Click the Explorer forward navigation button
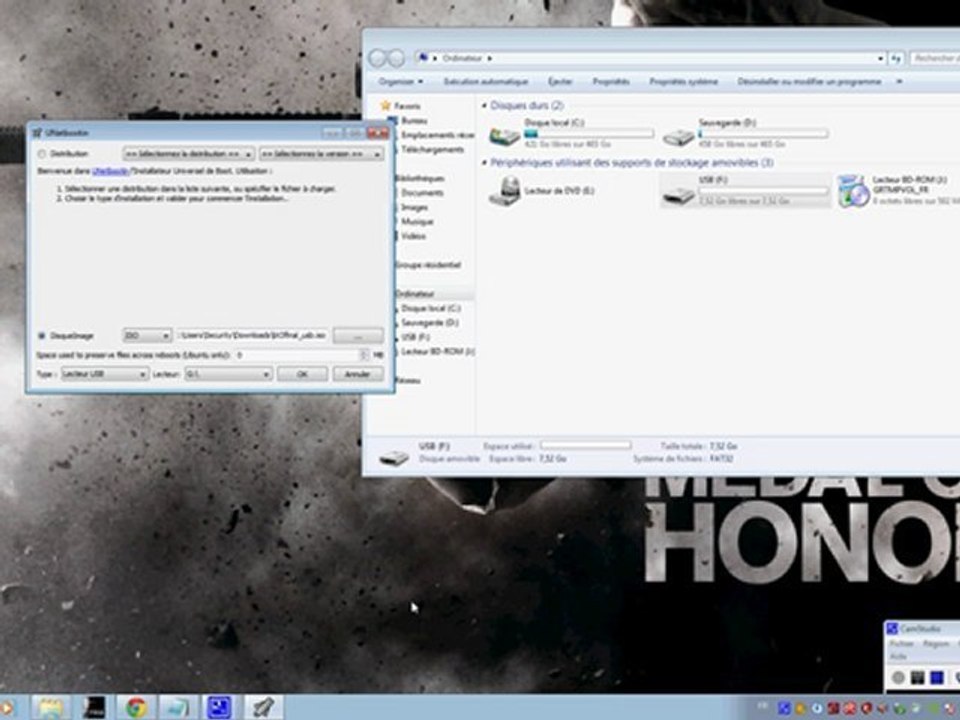The image size is (960, 720). pos(397,58)
